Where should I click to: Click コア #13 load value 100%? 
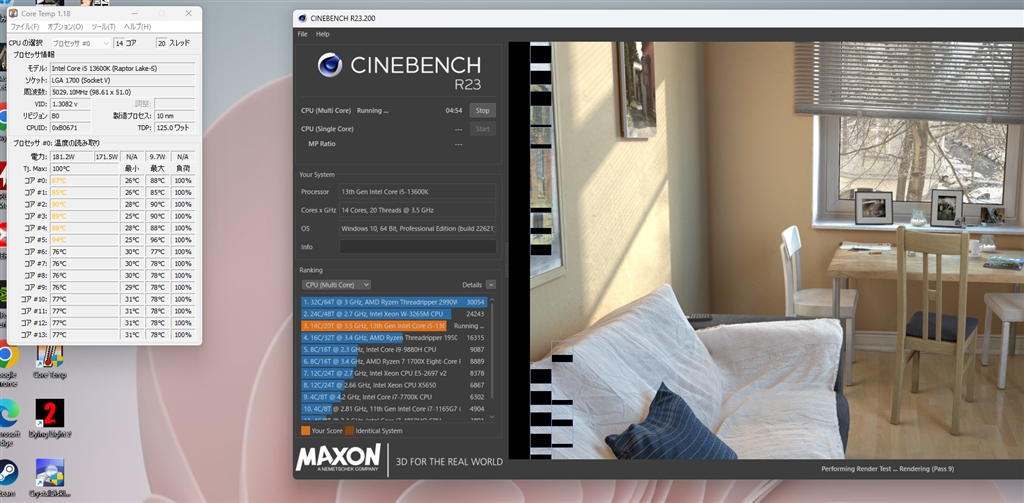coord(183,334)
